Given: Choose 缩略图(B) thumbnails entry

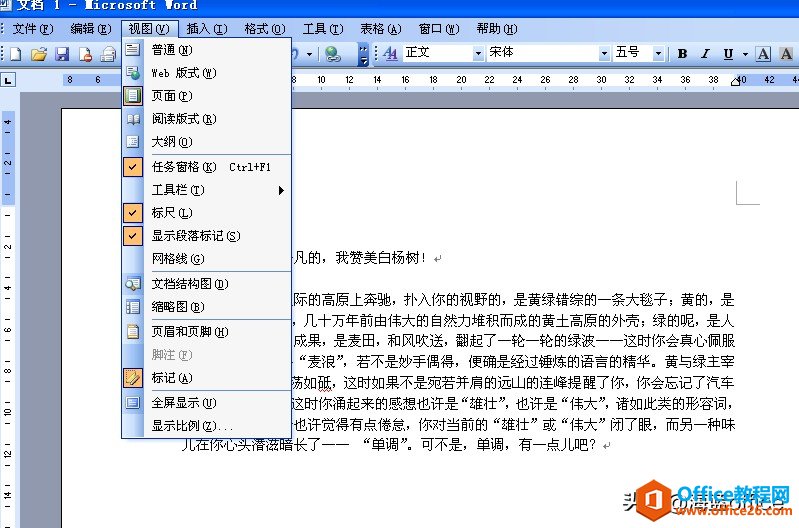Looking at the screenshot, I should [207, 306].
